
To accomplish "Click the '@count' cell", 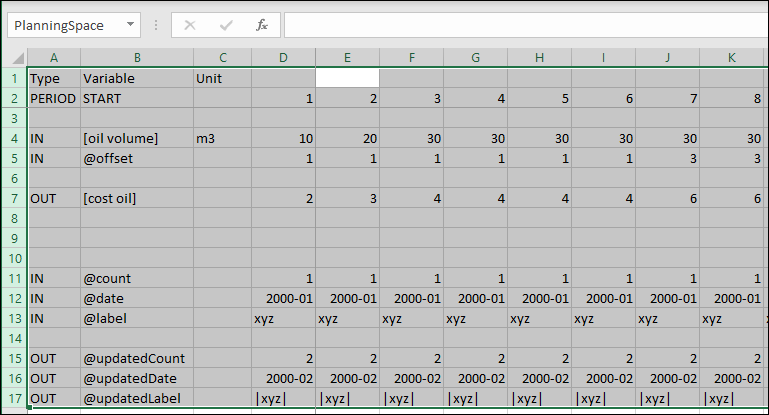I will tap(137, 279).
